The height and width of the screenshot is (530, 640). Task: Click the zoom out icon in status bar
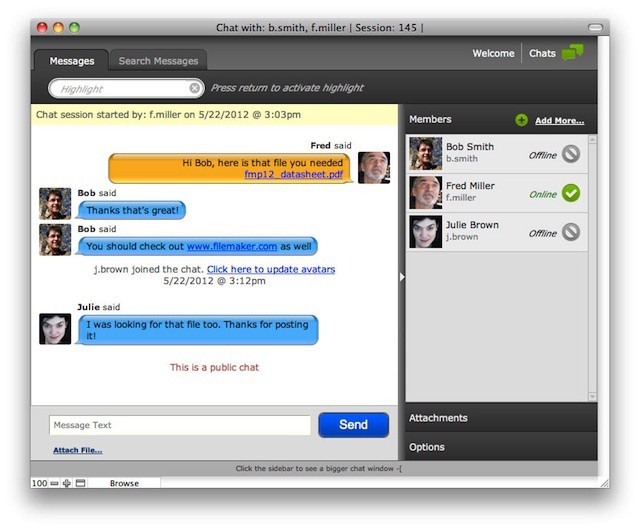(x=55, y=484)
